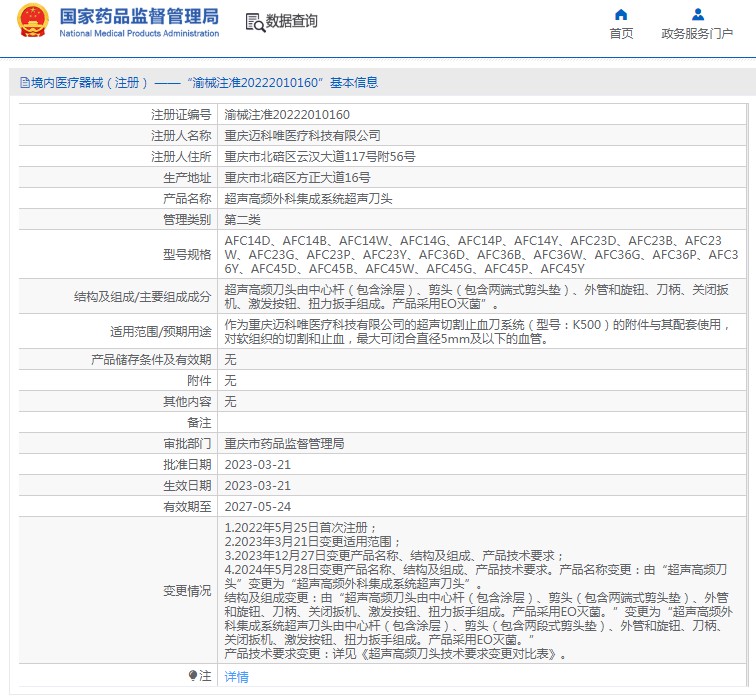Click the 数据查询 search document icon

pyautogui.click(x=255, y=22)
